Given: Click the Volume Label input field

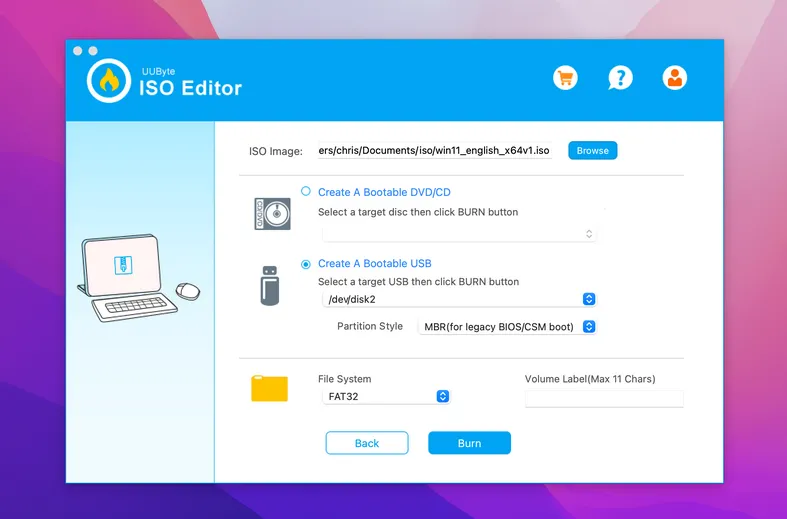Looking at the screenshot, I should coord(604,399).
